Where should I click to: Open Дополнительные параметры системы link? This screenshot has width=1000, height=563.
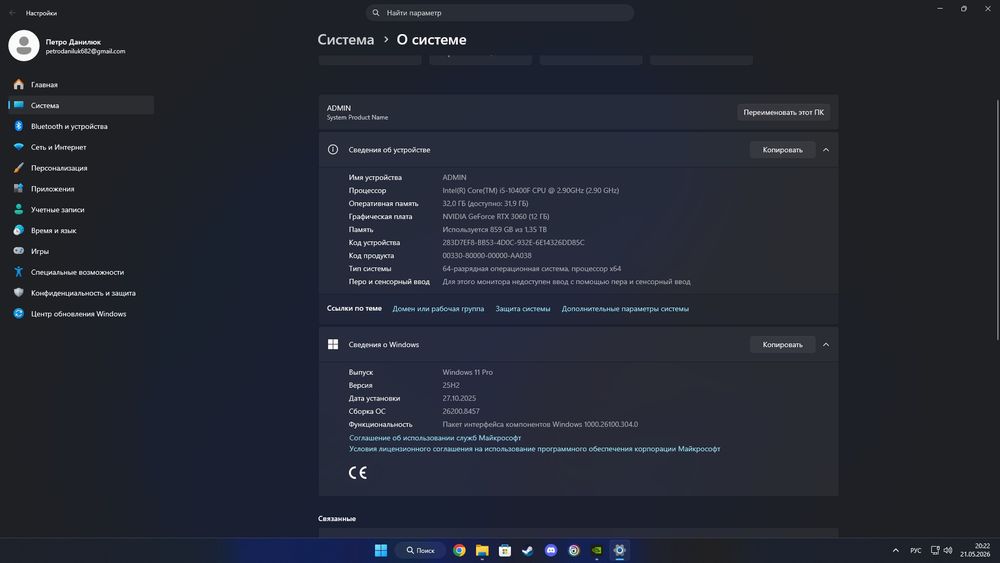[625, 309]
